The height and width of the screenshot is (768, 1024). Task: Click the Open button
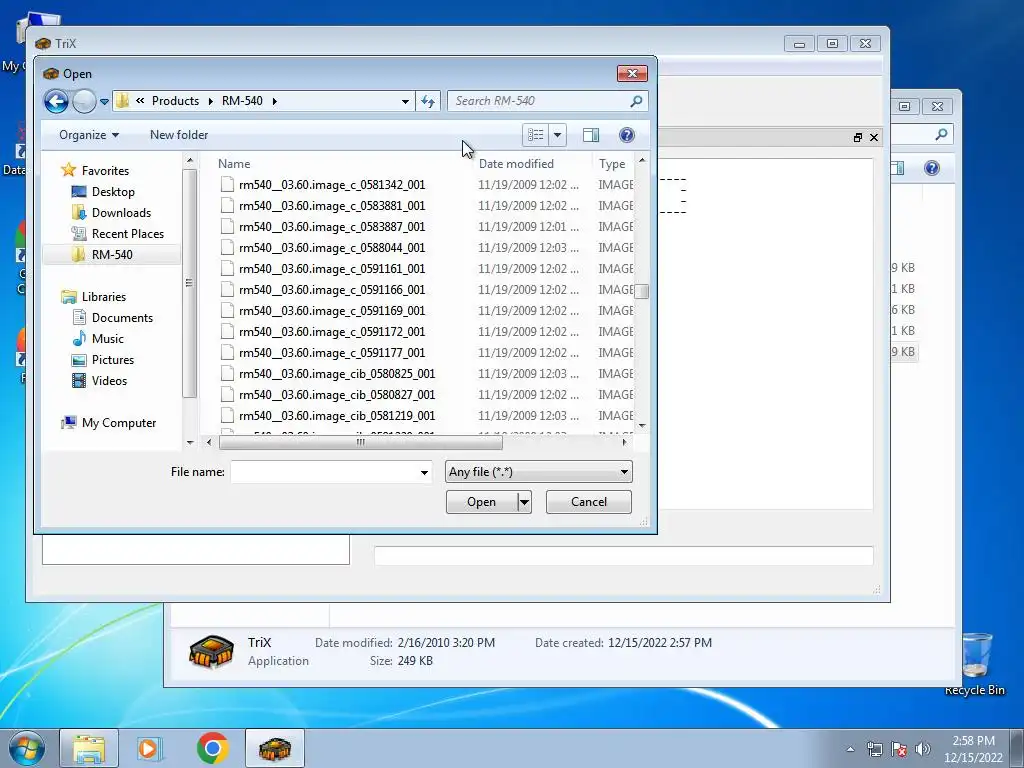pyautogui.click(x=481, y=502)
